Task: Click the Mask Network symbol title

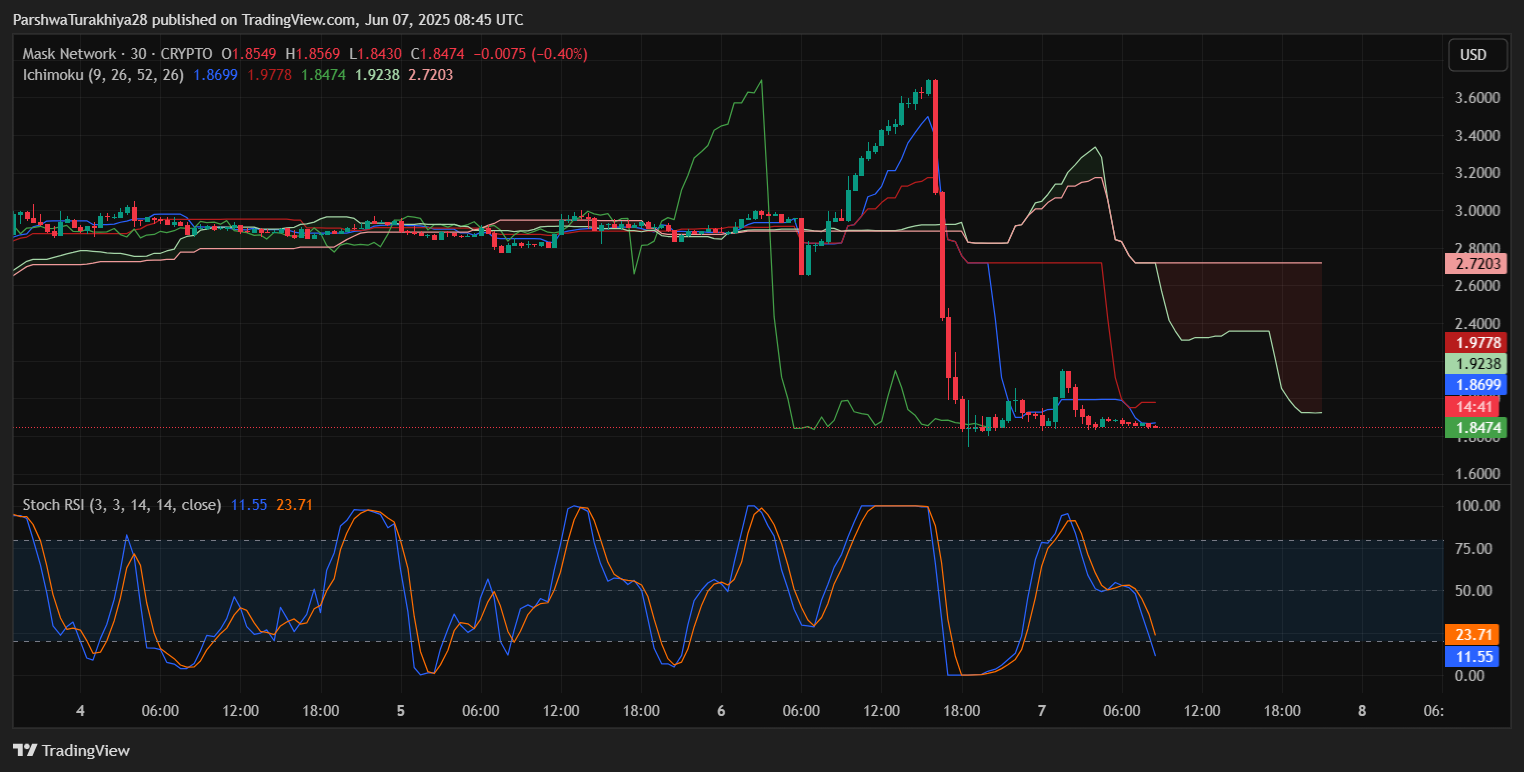Action: 82,54
